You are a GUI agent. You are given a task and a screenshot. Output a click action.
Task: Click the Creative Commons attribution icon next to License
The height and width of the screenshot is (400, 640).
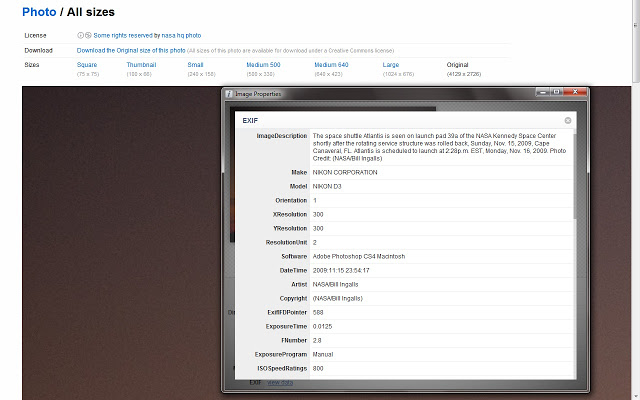(x=80, y=36)
